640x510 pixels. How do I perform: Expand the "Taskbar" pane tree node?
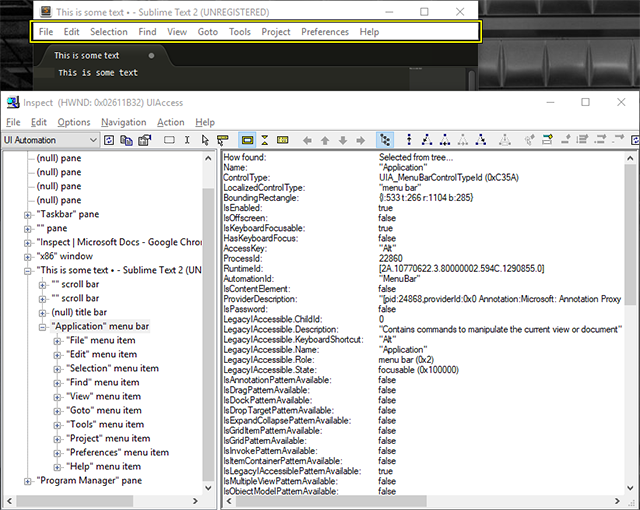click(27, 215)
